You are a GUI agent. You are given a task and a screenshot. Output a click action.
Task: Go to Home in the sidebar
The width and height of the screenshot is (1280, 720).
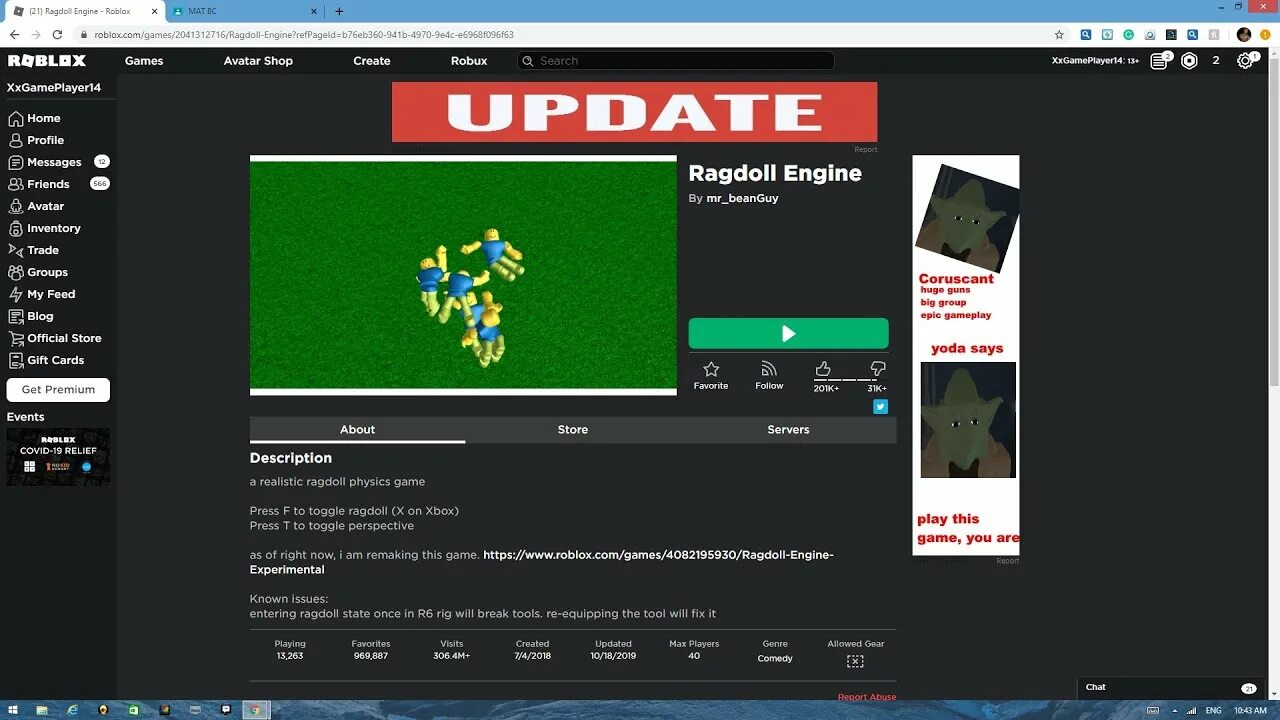[43, 118]
